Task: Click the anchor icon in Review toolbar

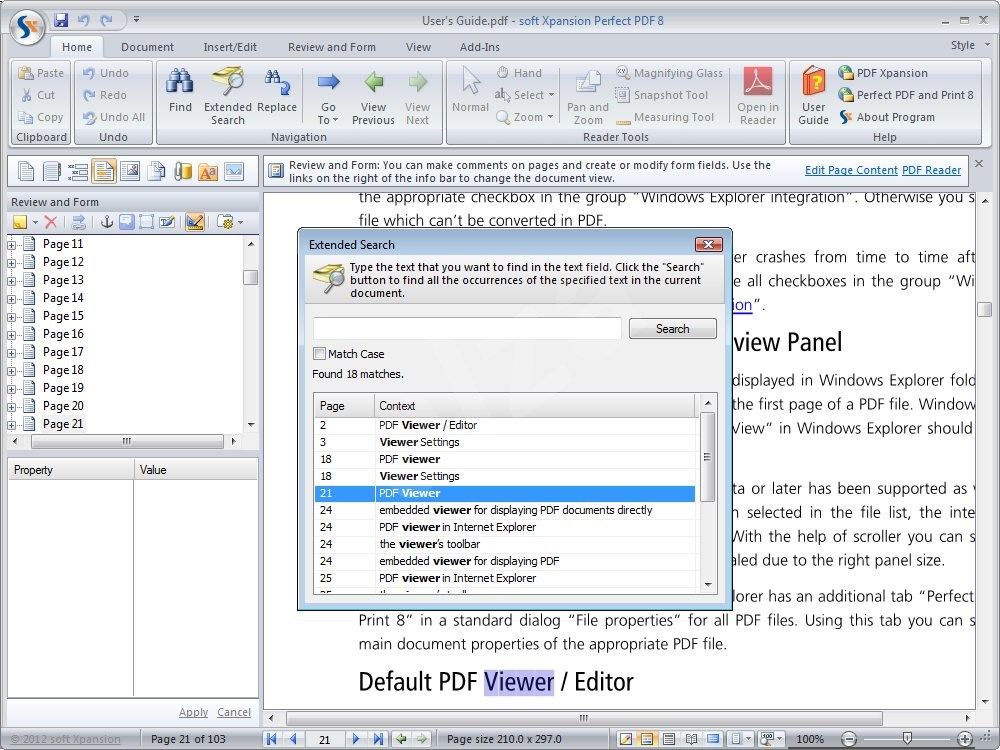Action: [x=107, y=222]
